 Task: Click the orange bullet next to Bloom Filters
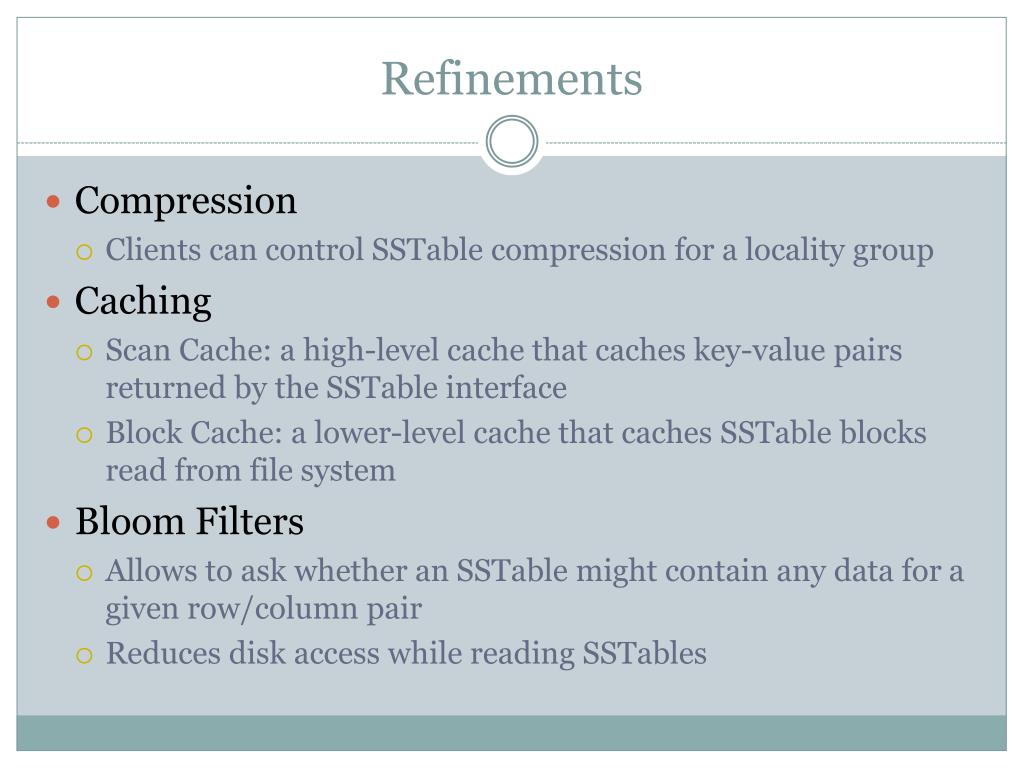pos(54,522)
